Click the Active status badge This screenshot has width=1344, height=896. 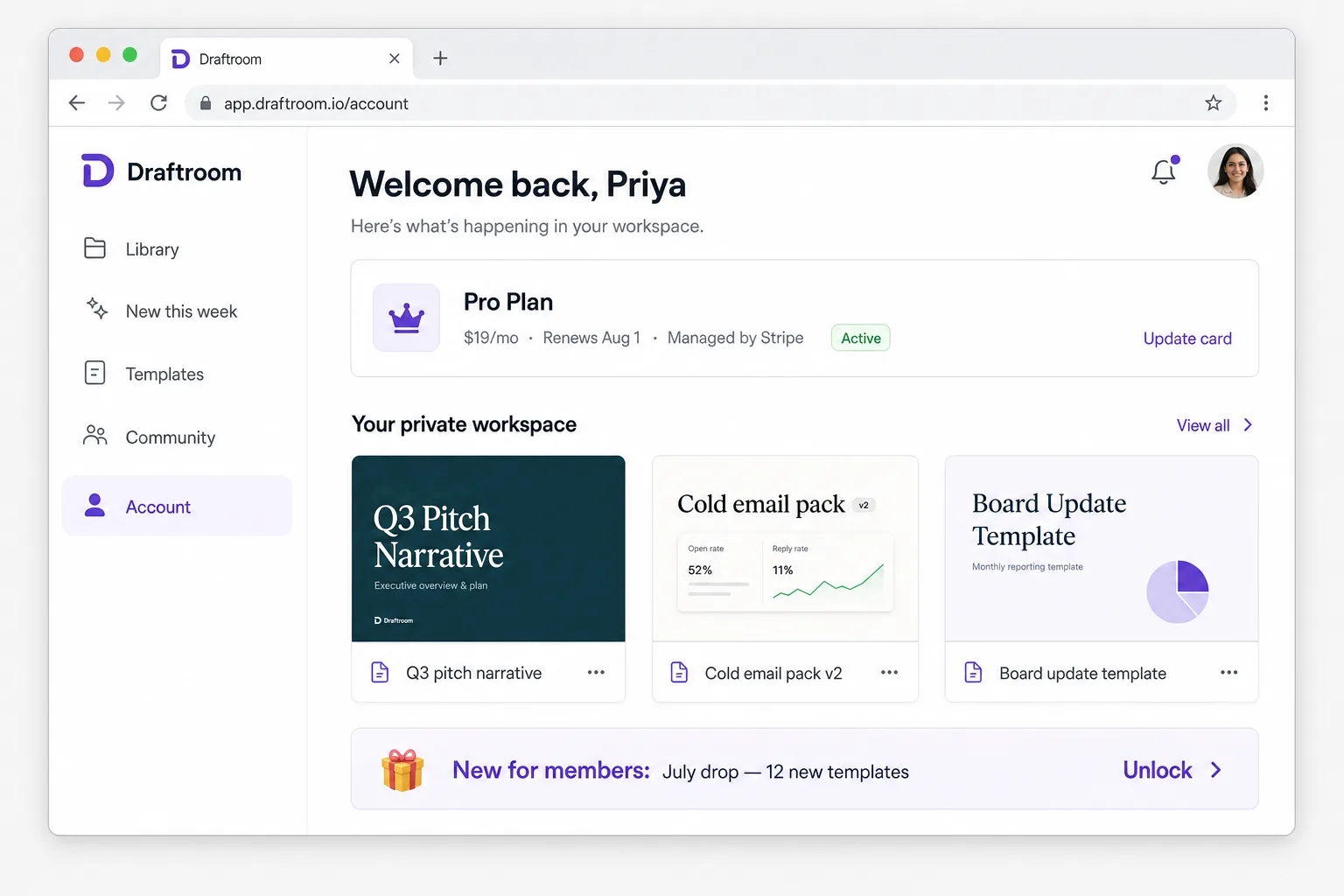(x=861, y=338)
